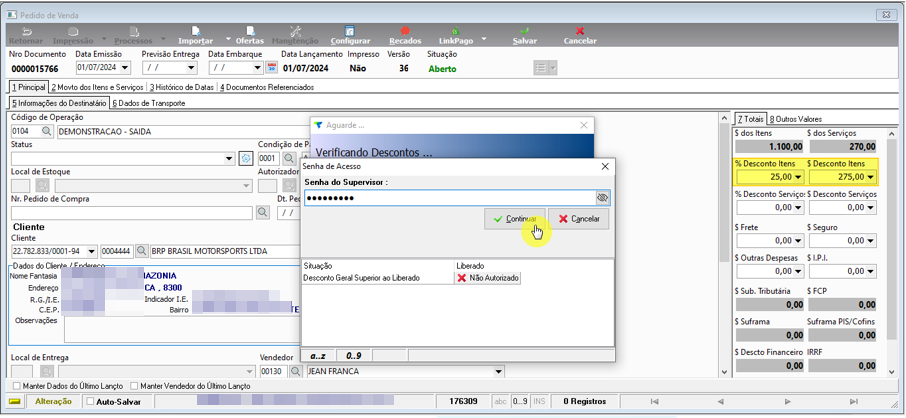Open the Configurar toolbar item
The width and height of the screenshot is (906, 418).
[x=350, y=36]
